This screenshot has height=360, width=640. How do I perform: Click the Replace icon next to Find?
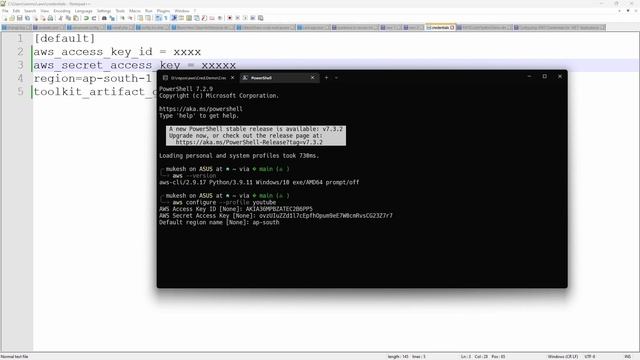(x=112, y=18)
